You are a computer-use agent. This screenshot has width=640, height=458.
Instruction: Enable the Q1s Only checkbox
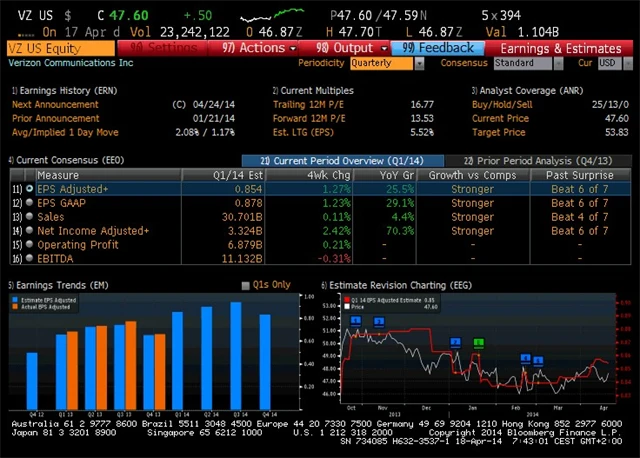point(246,285)
